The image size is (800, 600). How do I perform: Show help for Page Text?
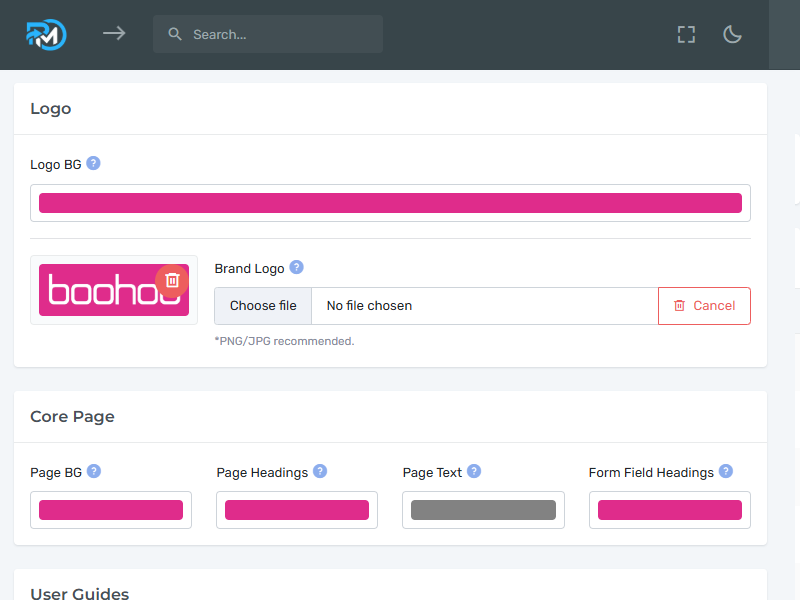(474, 472)
